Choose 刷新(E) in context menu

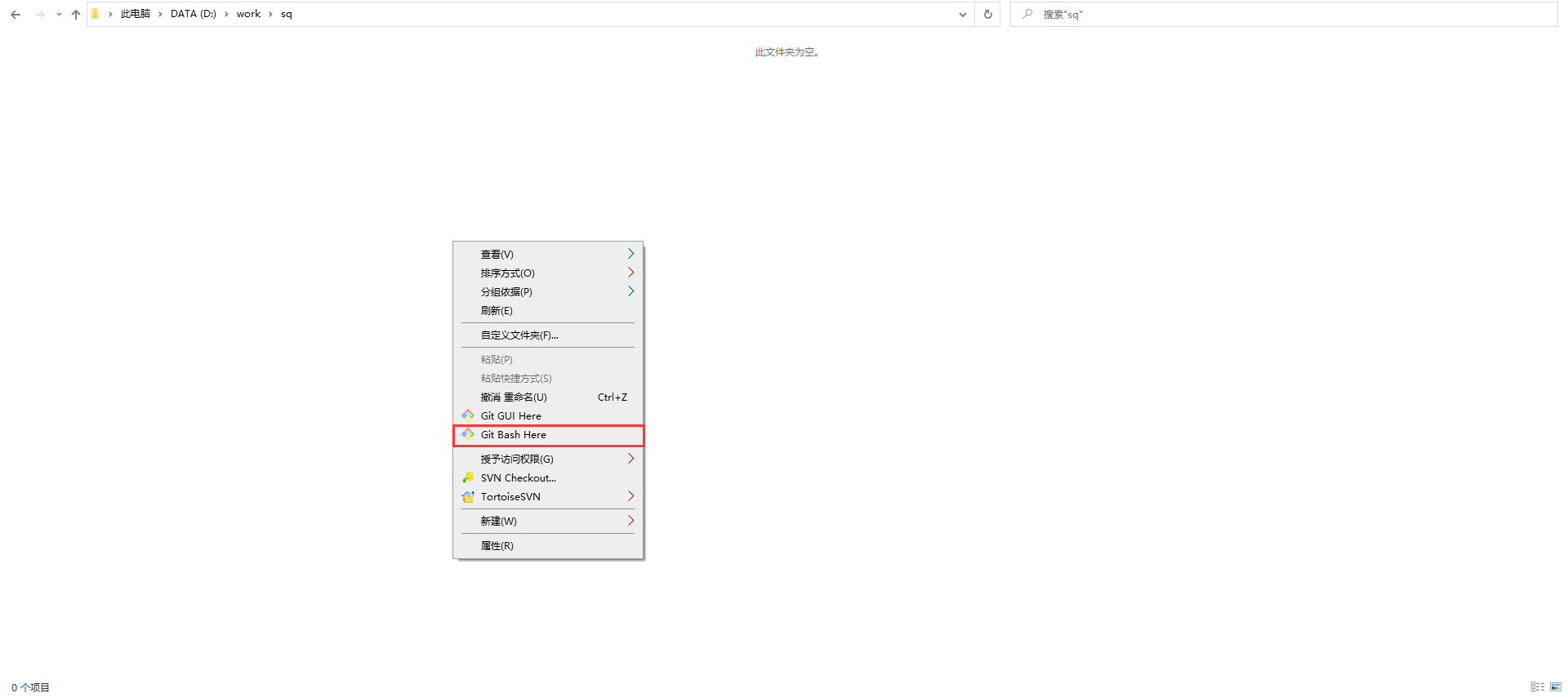tap(548, 311)
